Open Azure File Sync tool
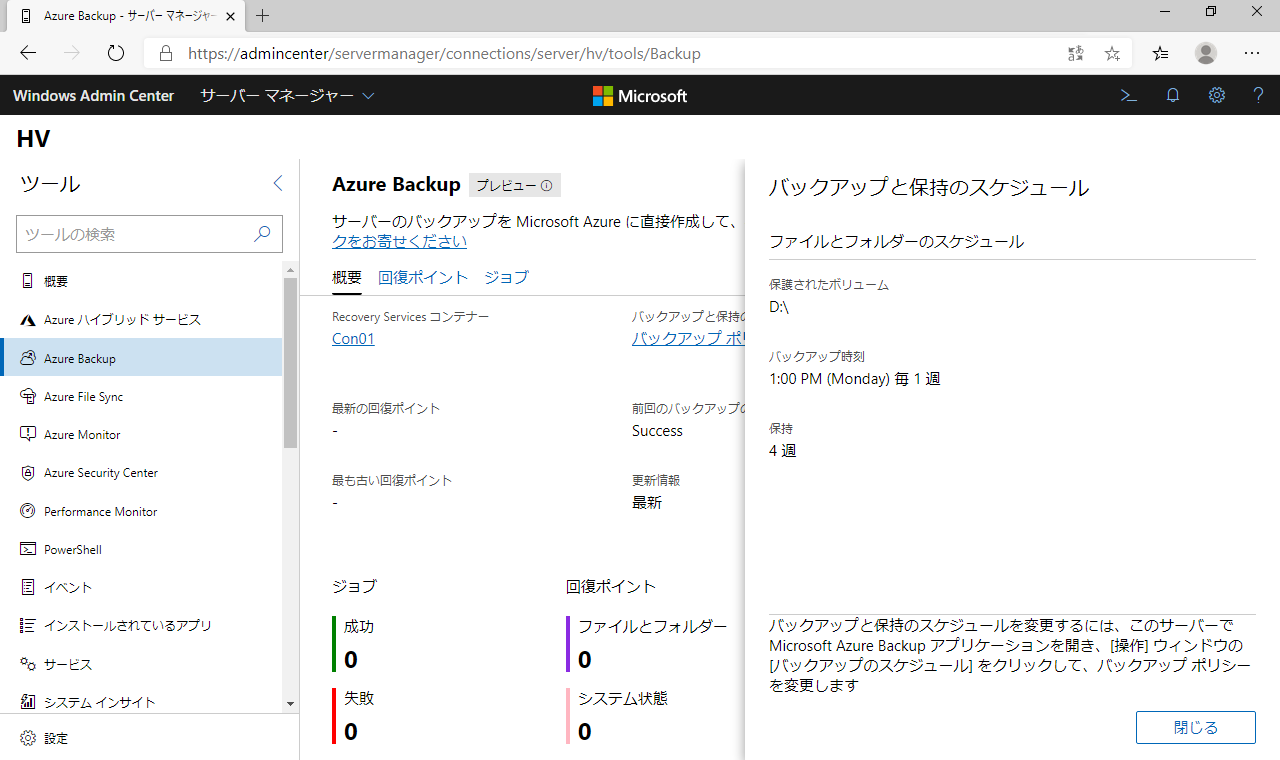This screenshot has width=1280, height=760. click(142, 397)
